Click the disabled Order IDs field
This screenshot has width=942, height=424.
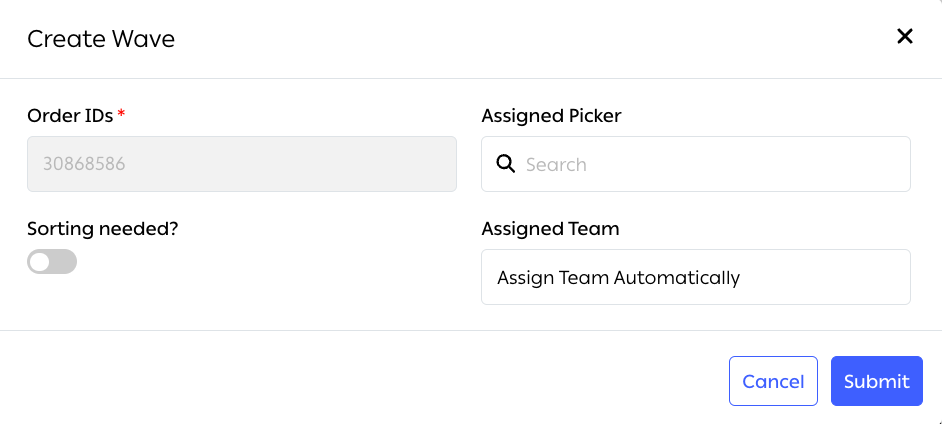[x=241, y=164]
